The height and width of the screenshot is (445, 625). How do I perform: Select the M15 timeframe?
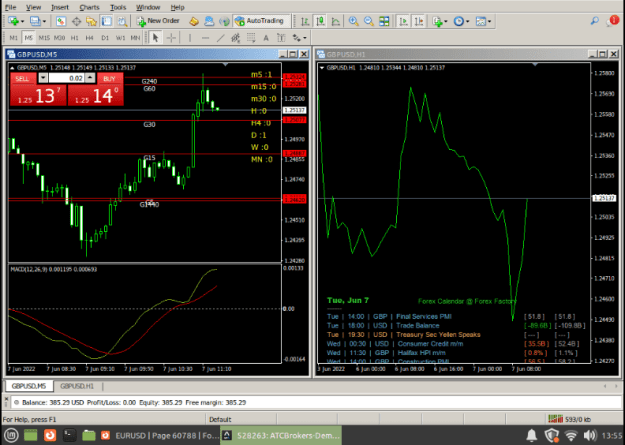point(44,38)
